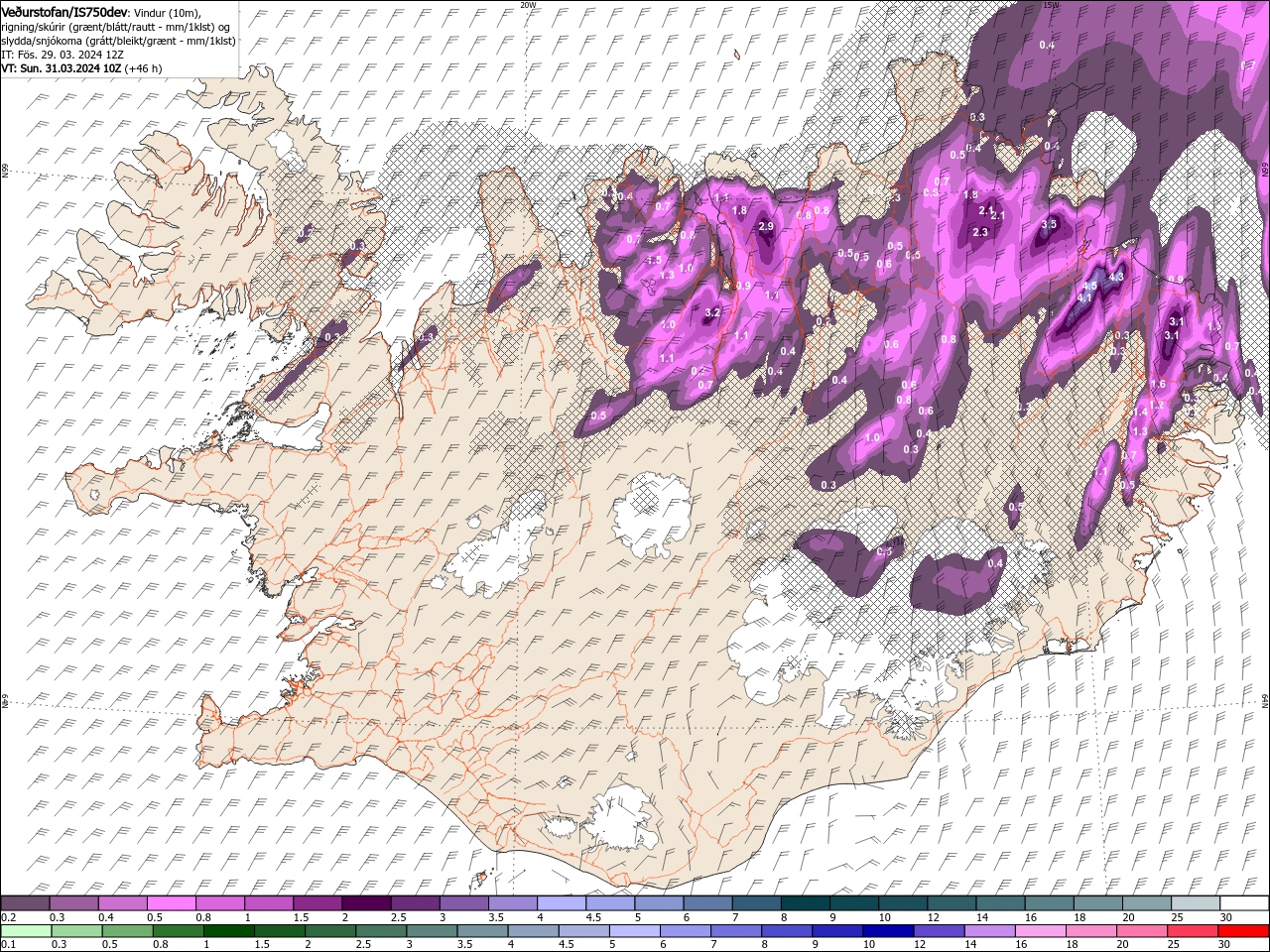The height and width of the screenshot is (952, 1270).
Task: Click the 3.2 snowfall value on map
Action: coord(712,313)
